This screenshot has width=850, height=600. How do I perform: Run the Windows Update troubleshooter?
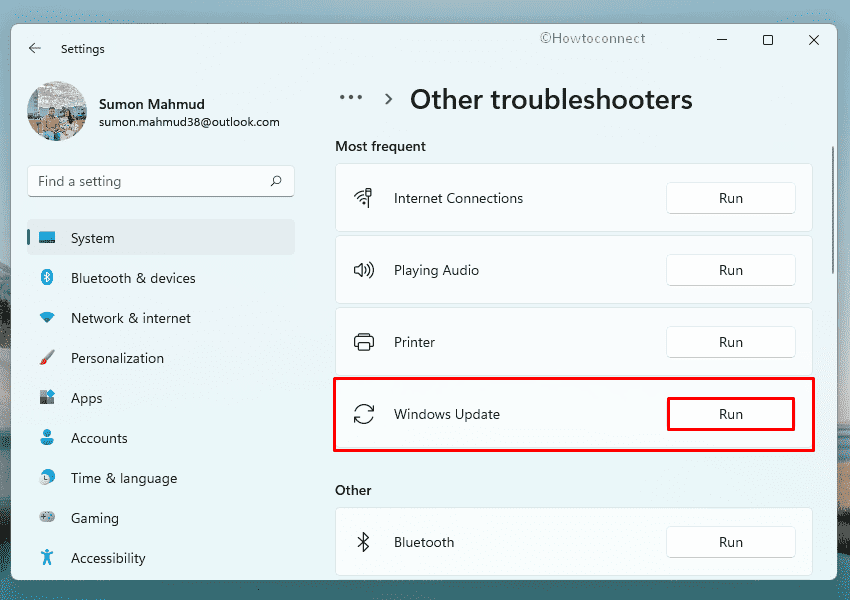point(731,414)
